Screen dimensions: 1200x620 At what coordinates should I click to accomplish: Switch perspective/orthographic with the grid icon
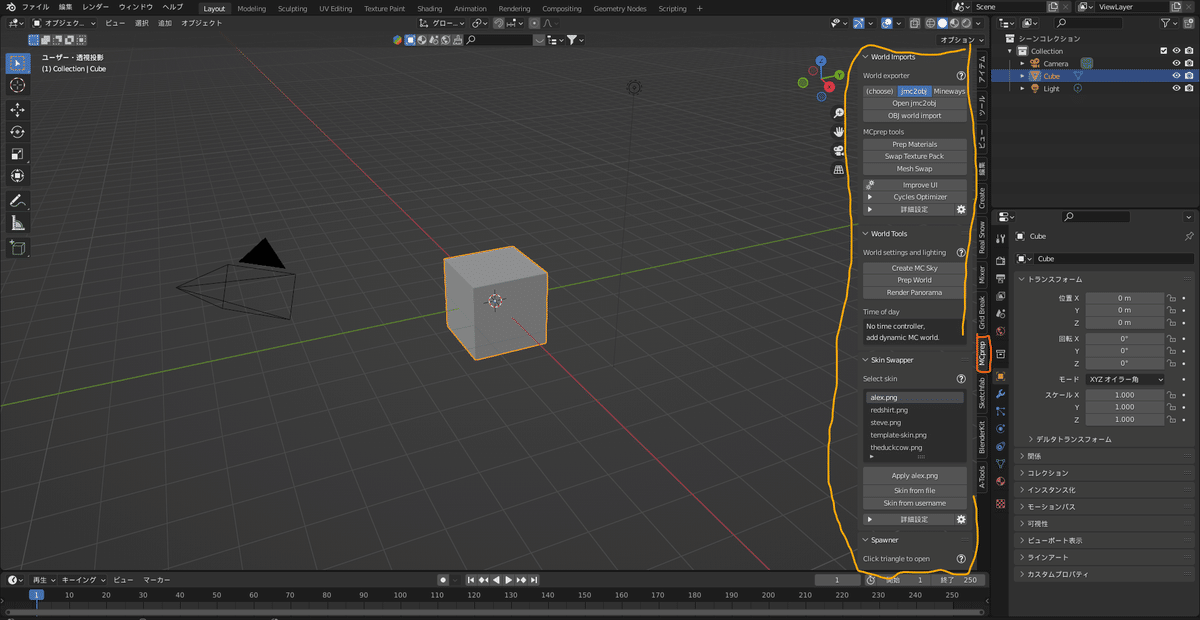coord(838,170)
